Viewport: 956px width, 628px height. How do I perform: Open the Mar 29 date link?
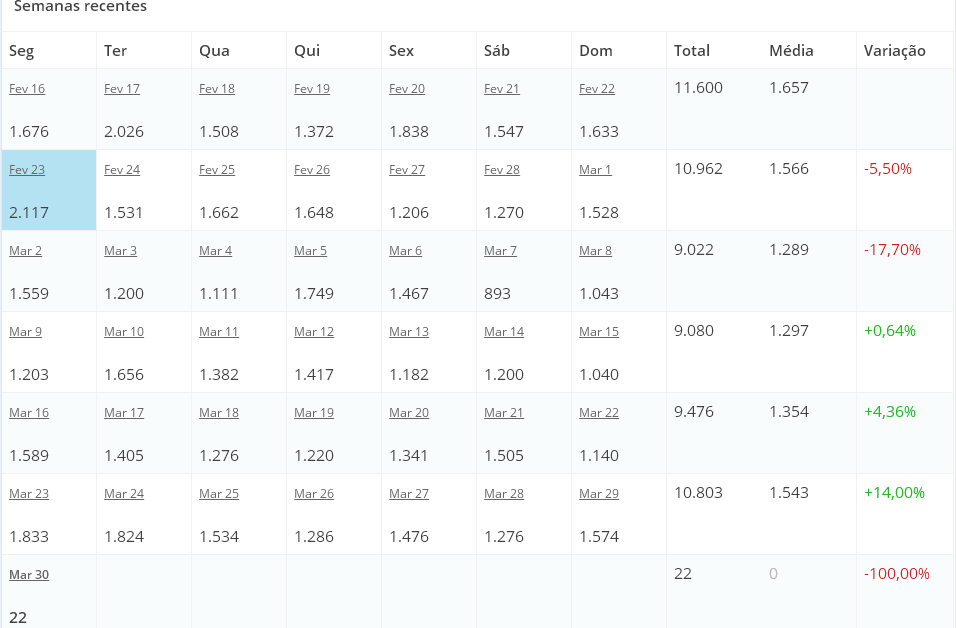point(599,494)
